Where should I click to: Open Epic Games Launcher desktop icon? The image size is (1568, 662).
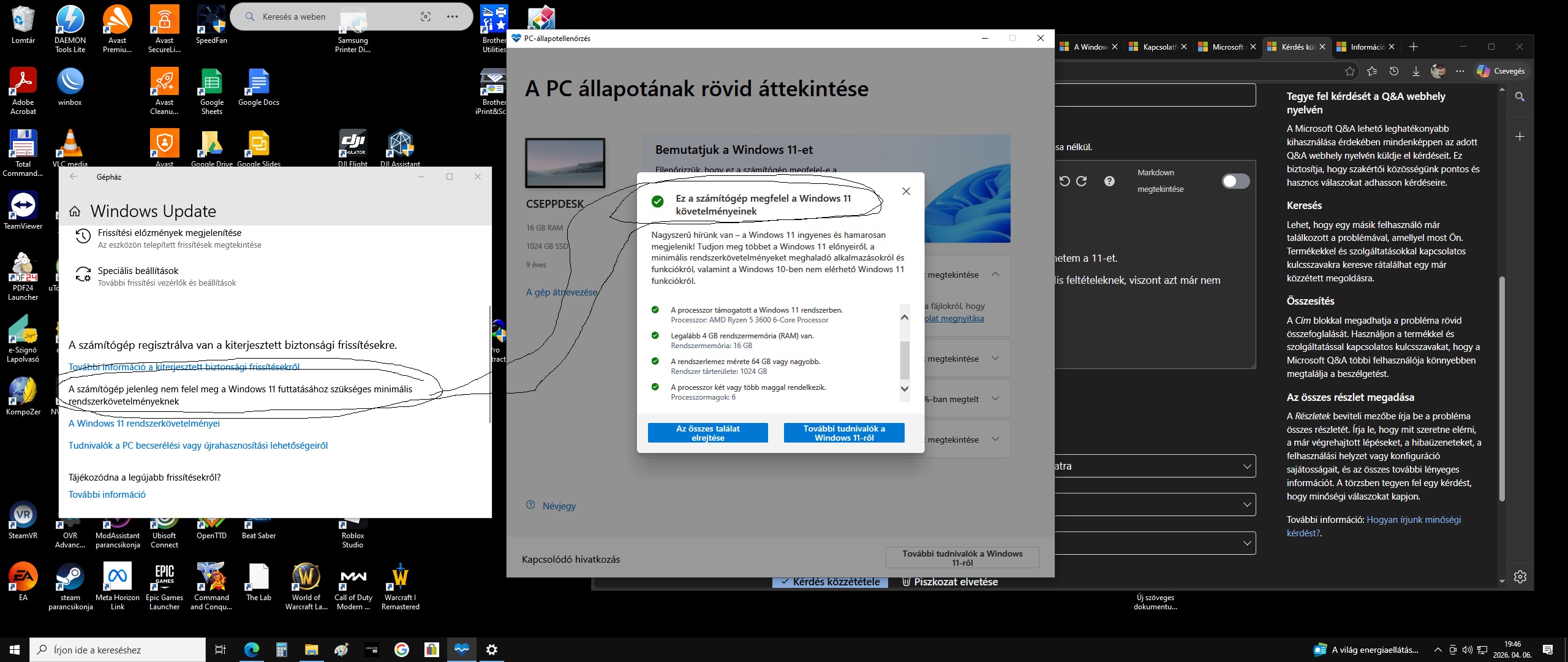[164, 587]
